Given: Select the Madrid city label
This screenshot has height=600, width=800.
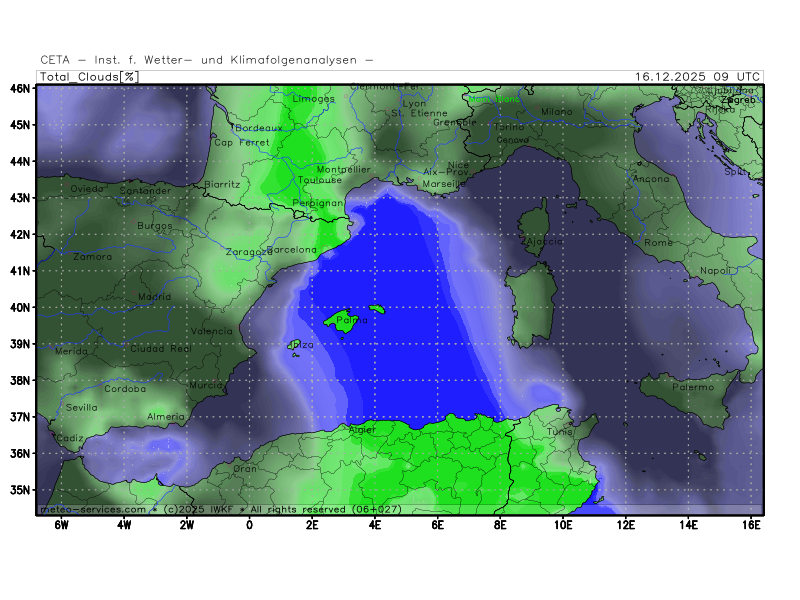Looking at the screenshot, I should (x=154, y=297).
